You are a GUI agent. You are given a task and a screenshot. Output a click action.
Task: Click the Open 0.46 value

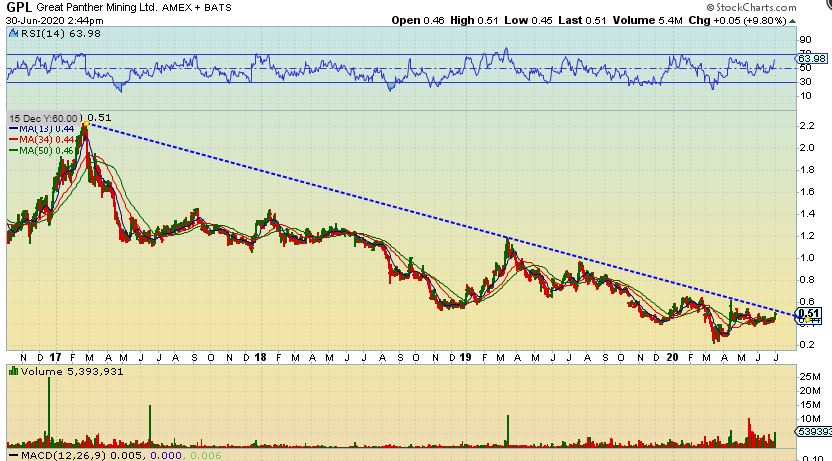point(418,21)
